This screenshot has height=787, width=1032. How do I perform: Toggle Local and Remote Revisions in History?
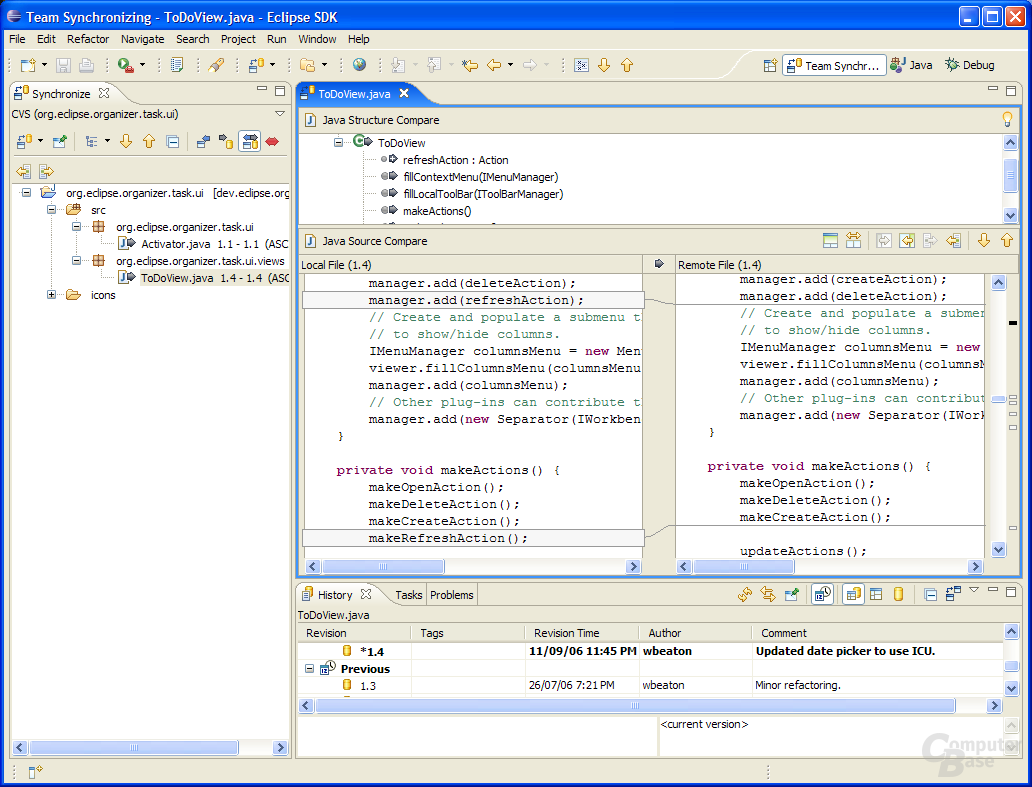click(853, 595)
